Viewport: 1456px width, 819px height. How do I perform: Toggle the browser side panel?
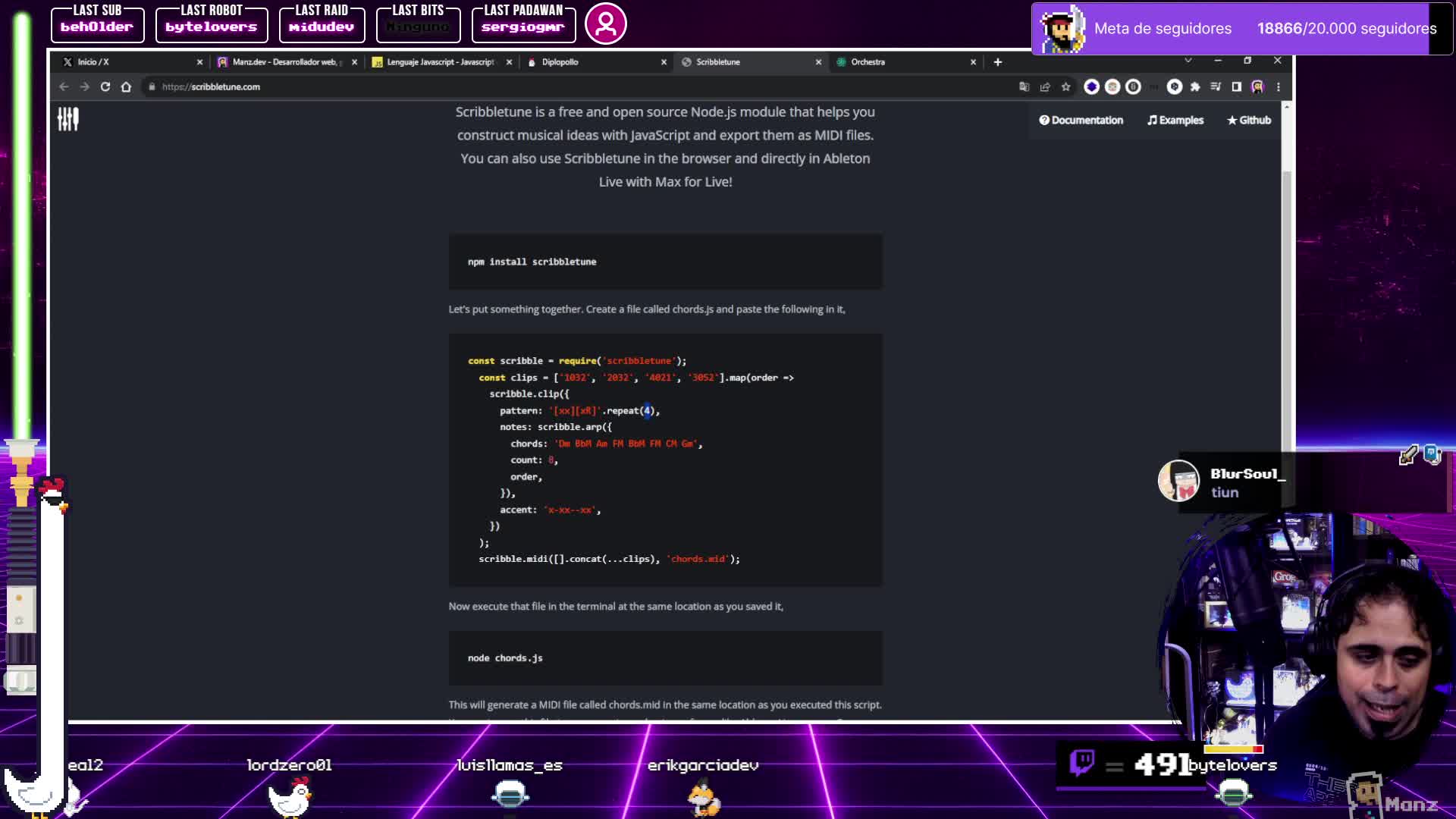click(x=1237, y=86)
